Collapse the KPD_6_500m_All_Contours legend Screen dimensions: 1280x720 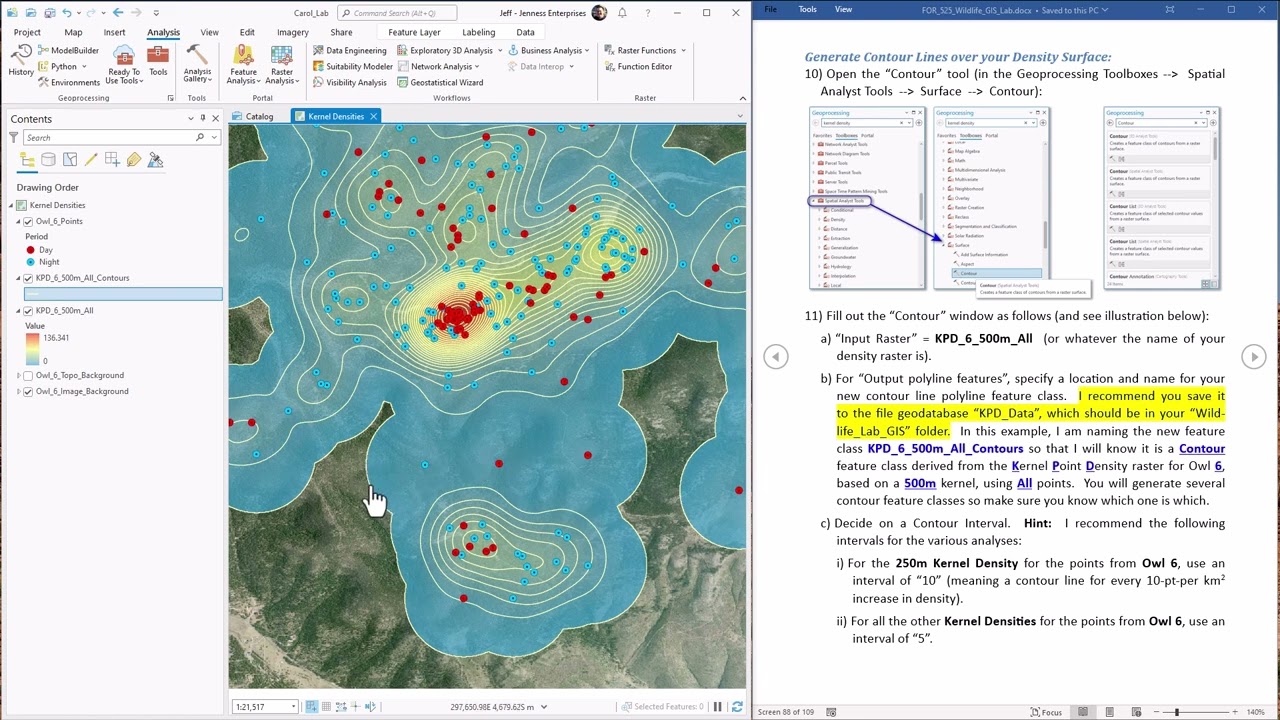[x=18, y=278]
